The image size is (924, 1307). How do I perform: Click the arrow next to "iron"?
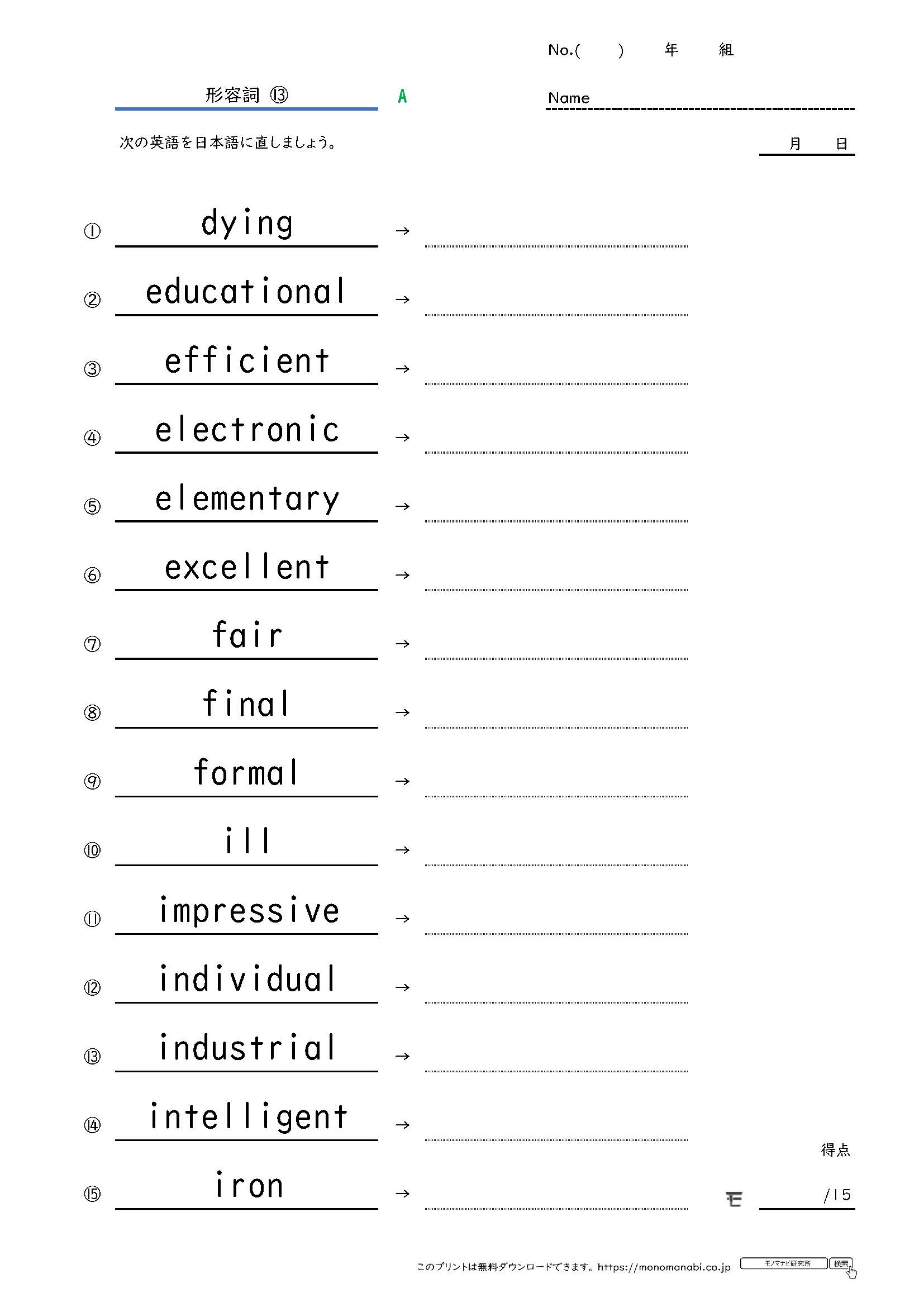[x=402, y=1194]
